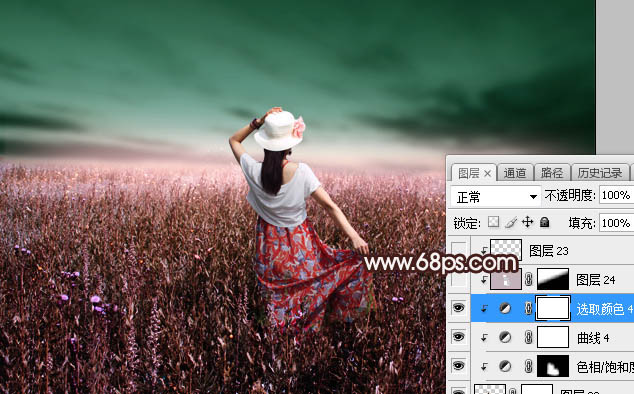
Task: Close the 图层 panel tab with the x
Action: pos(487,174)
